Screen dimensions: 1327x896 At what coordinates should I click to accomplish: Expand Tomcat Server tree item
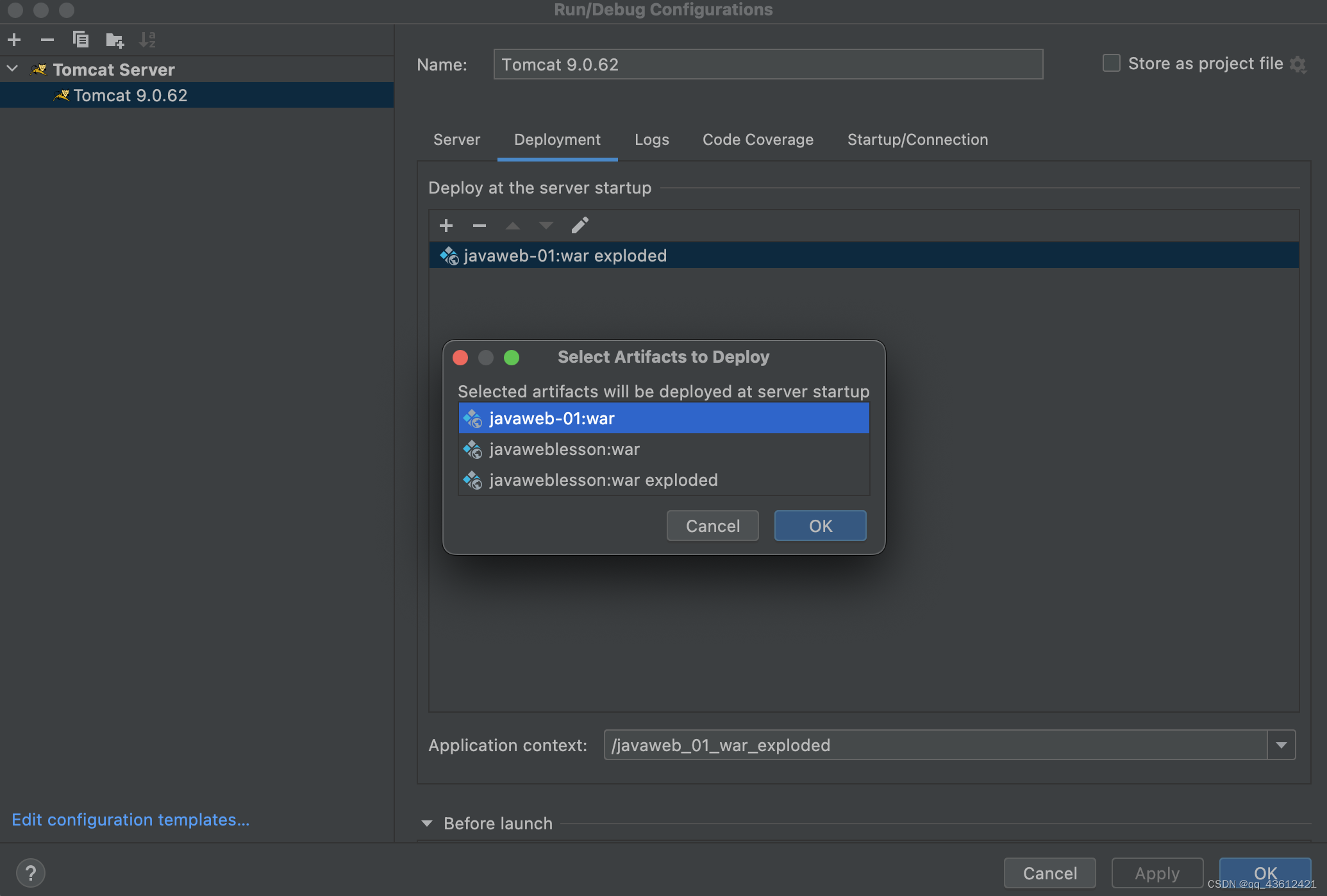[x=11, y=68]
